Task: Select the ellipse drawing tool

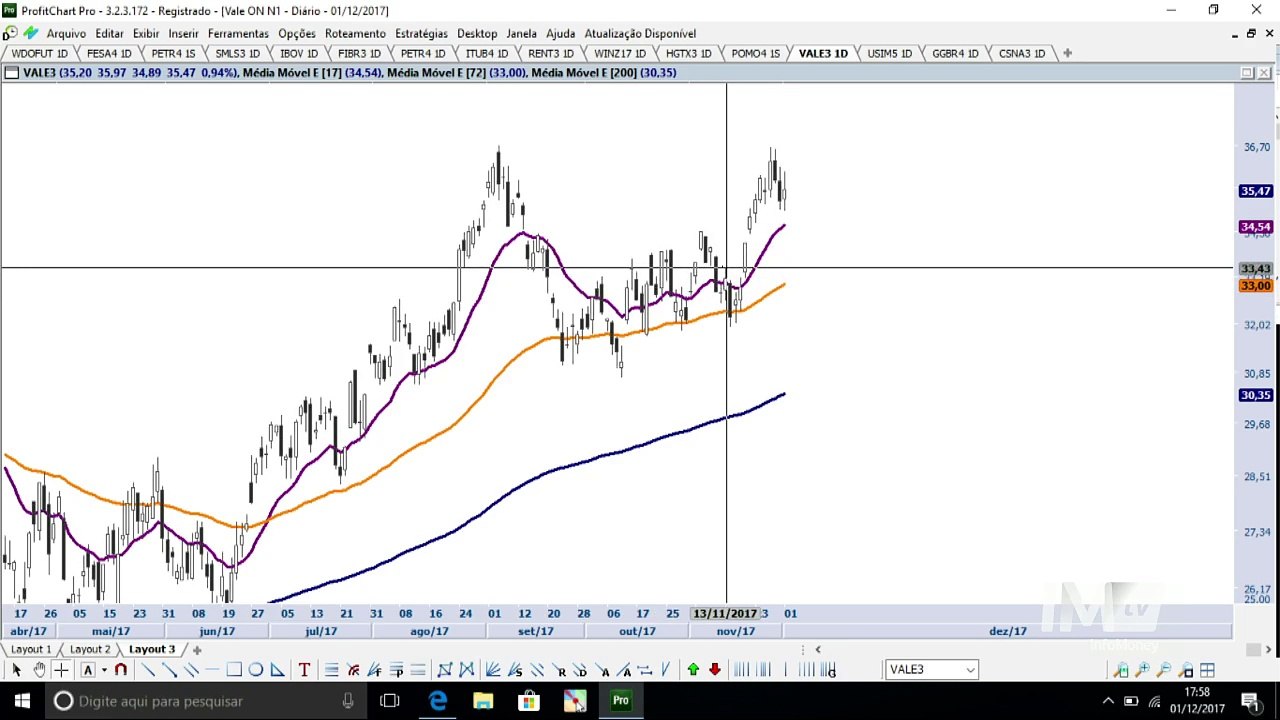Action: 256,670
